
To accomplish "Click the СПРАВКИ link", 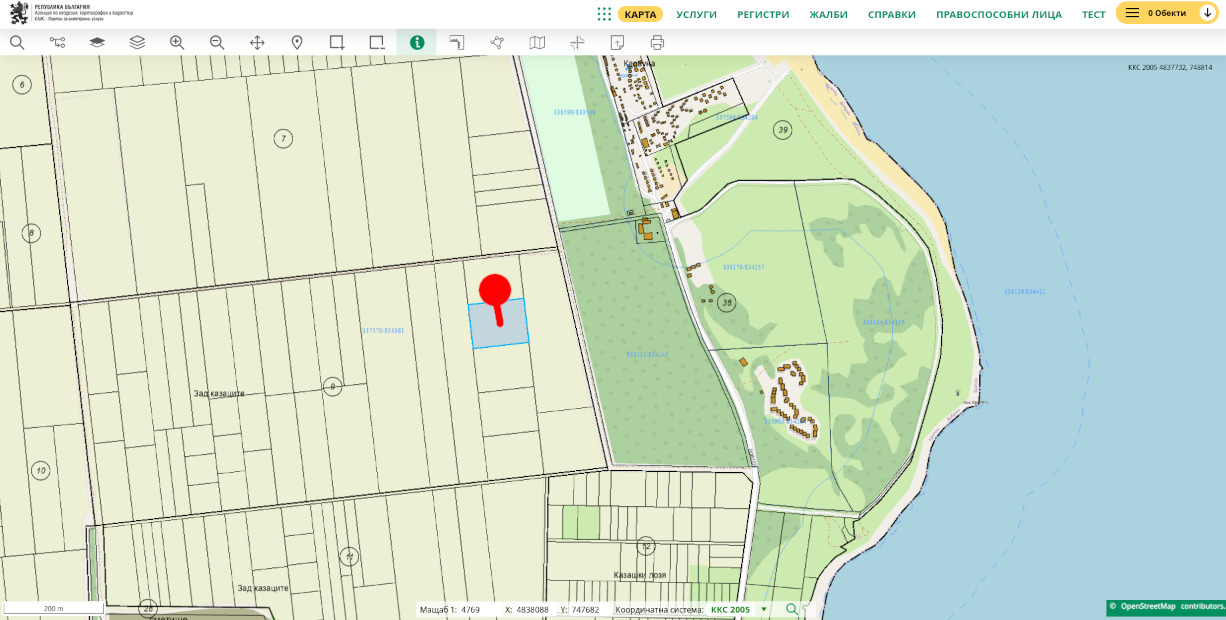I will (x=891, y=14).
